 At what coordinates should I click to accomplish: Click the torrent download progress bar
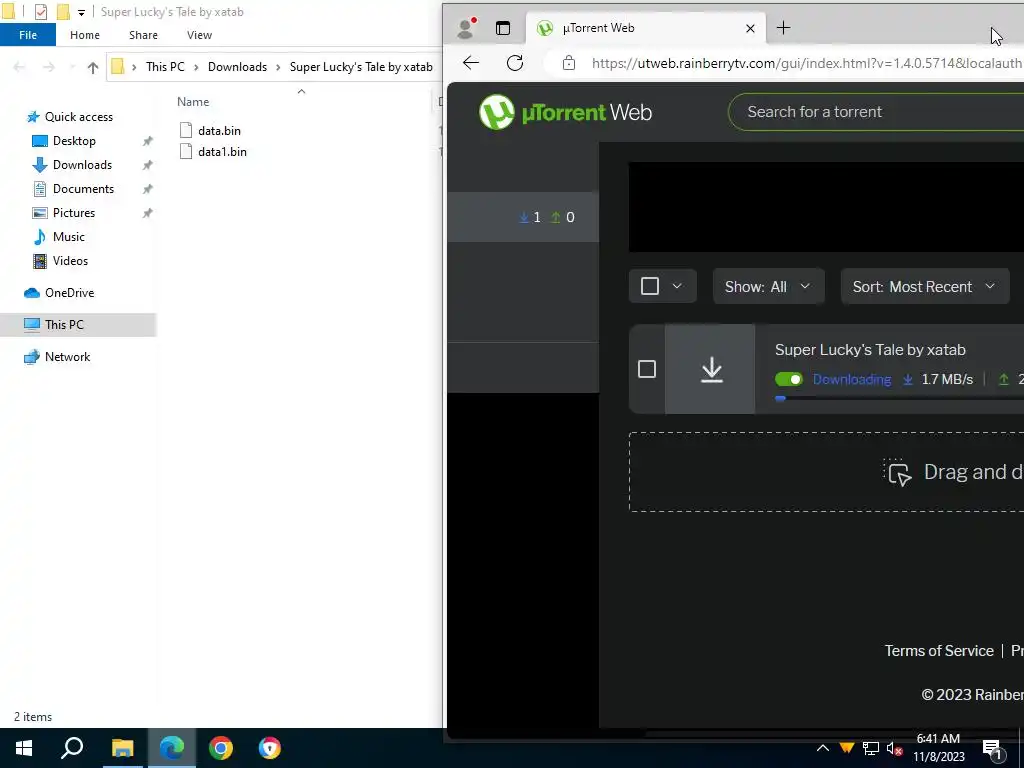point(899,398)
